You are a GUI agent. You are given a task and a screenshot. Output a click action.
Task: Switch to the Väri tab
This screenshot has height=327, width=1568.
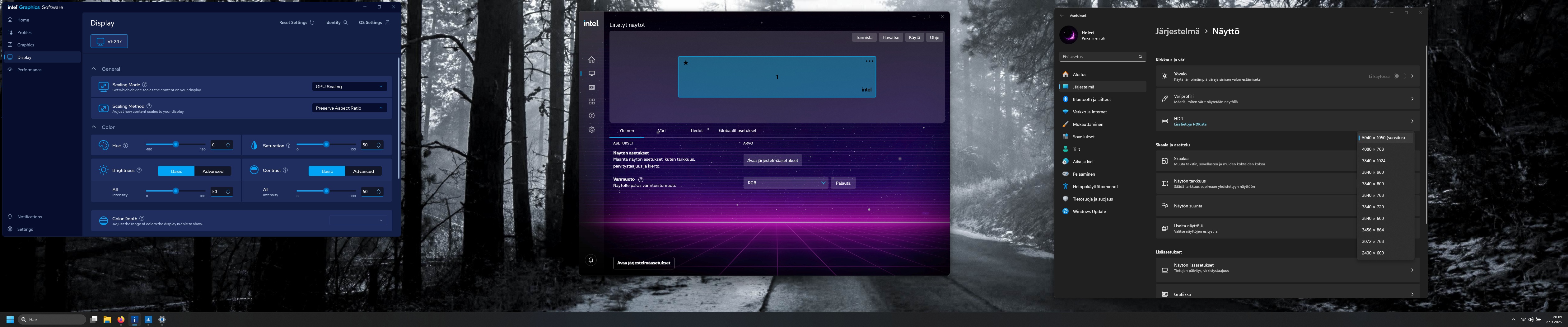coord(661,130)
